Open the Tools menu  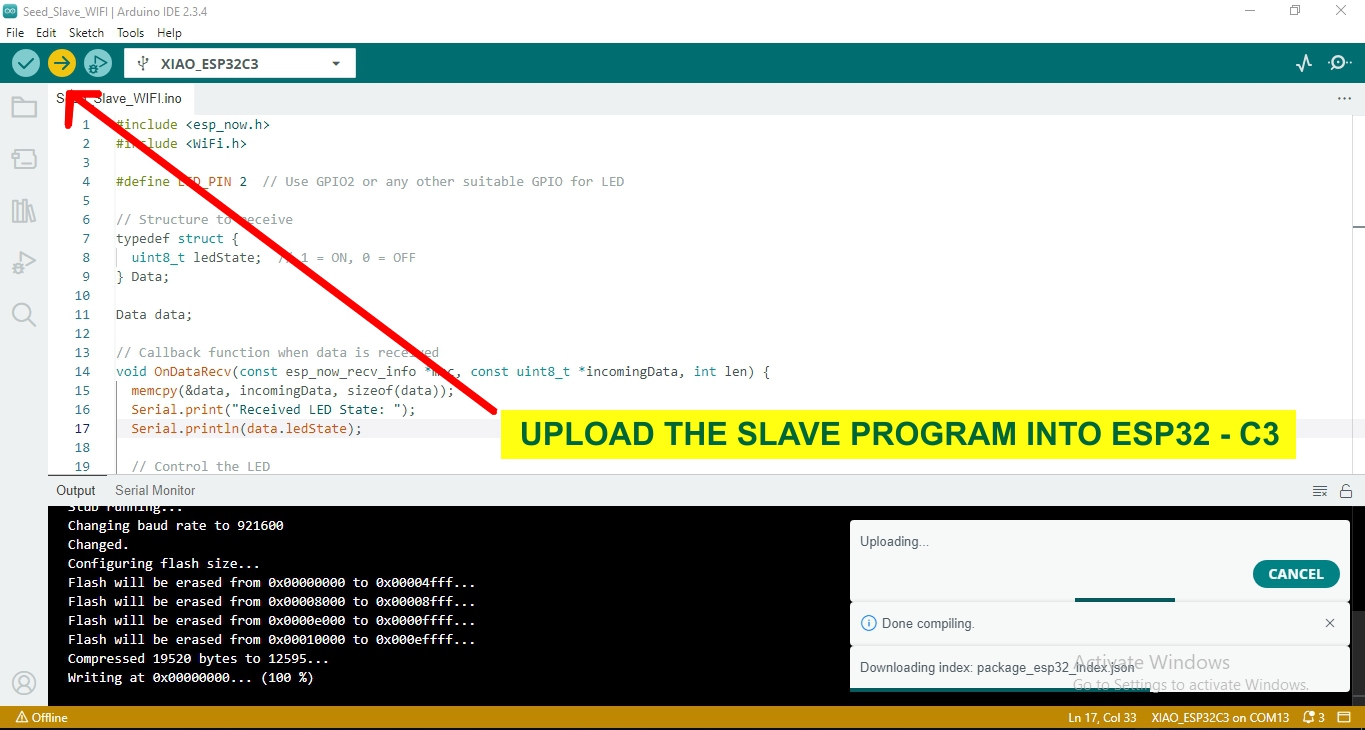[130, 33]
